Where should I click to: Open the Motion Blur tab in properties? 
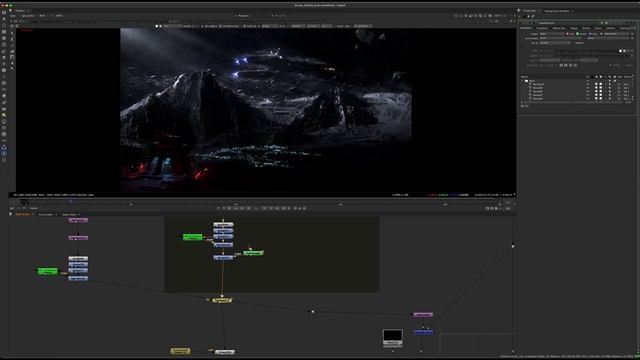[559, 28]
